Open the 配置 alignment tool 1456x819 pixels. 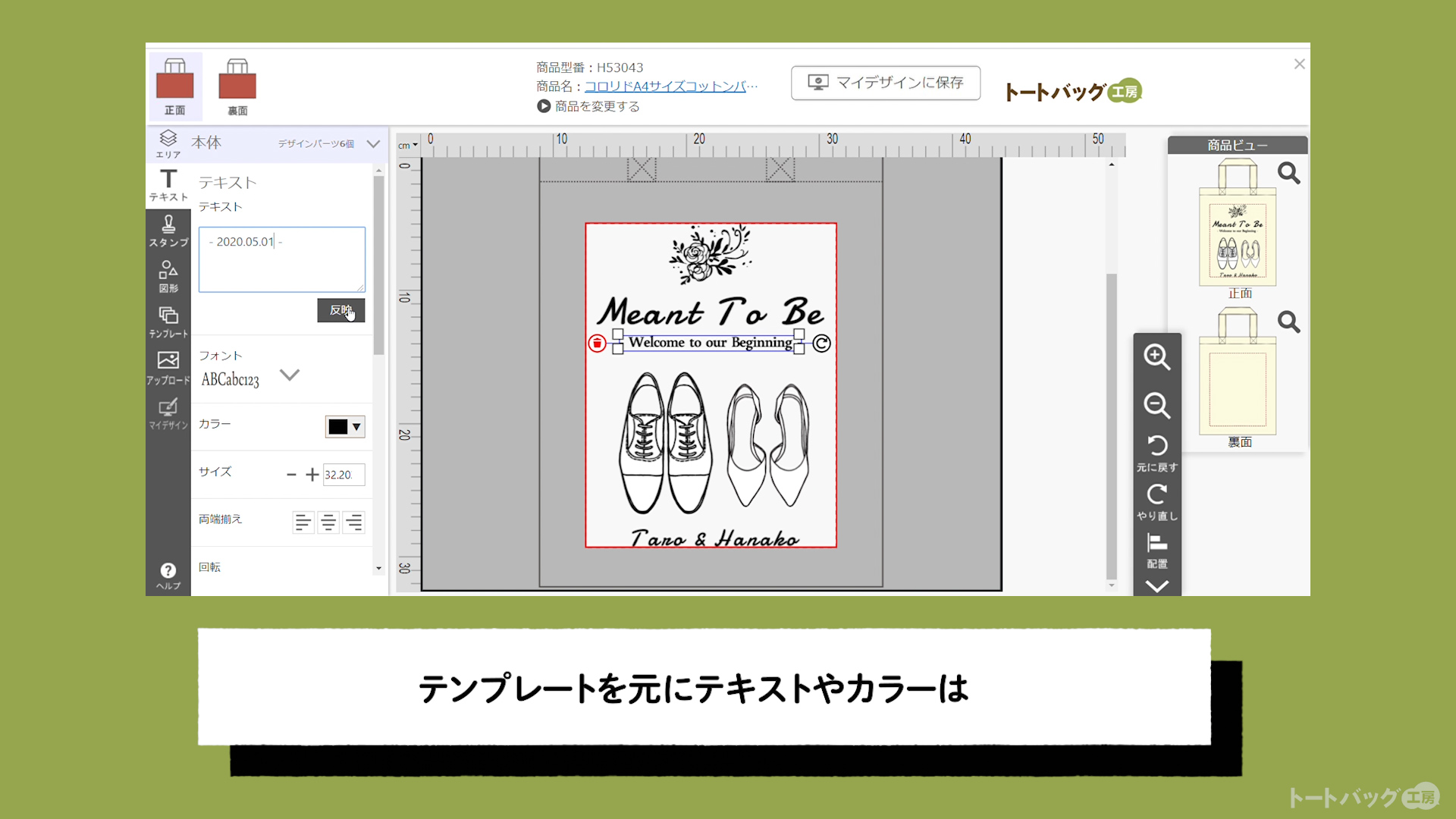[1157, 551]
